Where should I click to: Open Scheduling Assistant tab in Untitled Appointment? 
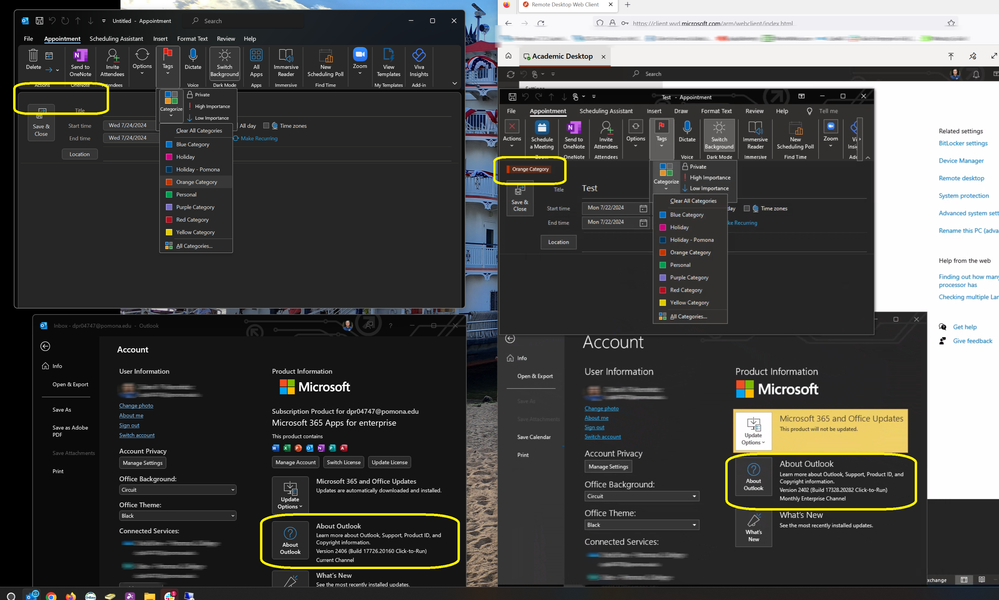[116, 39]
